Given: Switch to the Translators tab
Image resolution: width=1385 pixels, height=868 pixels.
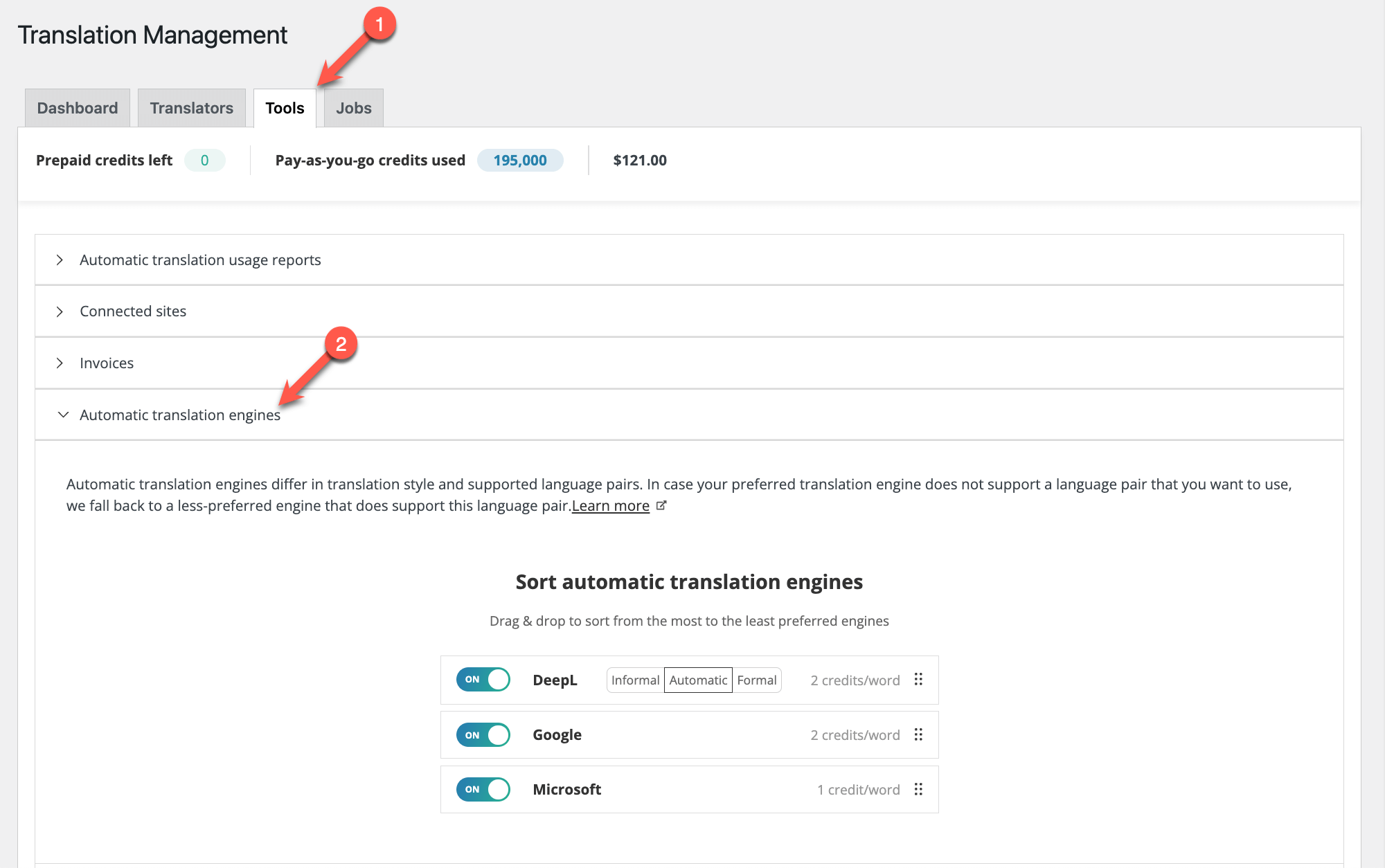Looking at the screenshot, I should (192, 108).
